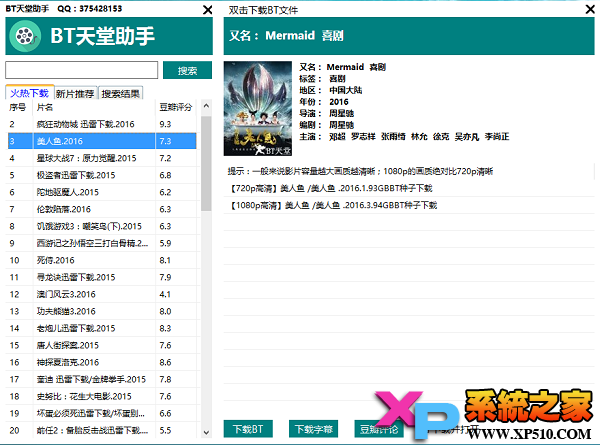
Task: Select row 澳门风云3.2016
Action: (x=103, y=294)
